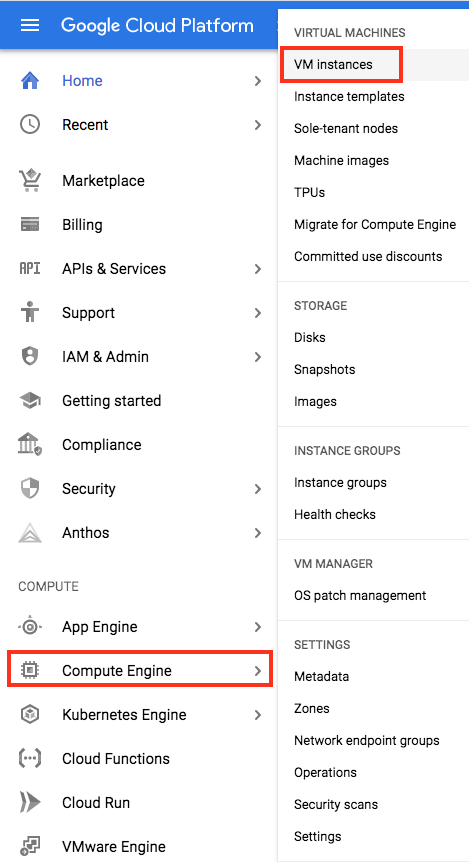Open Zones page
The width and height of the screenshot is (469, 862).
312,708
